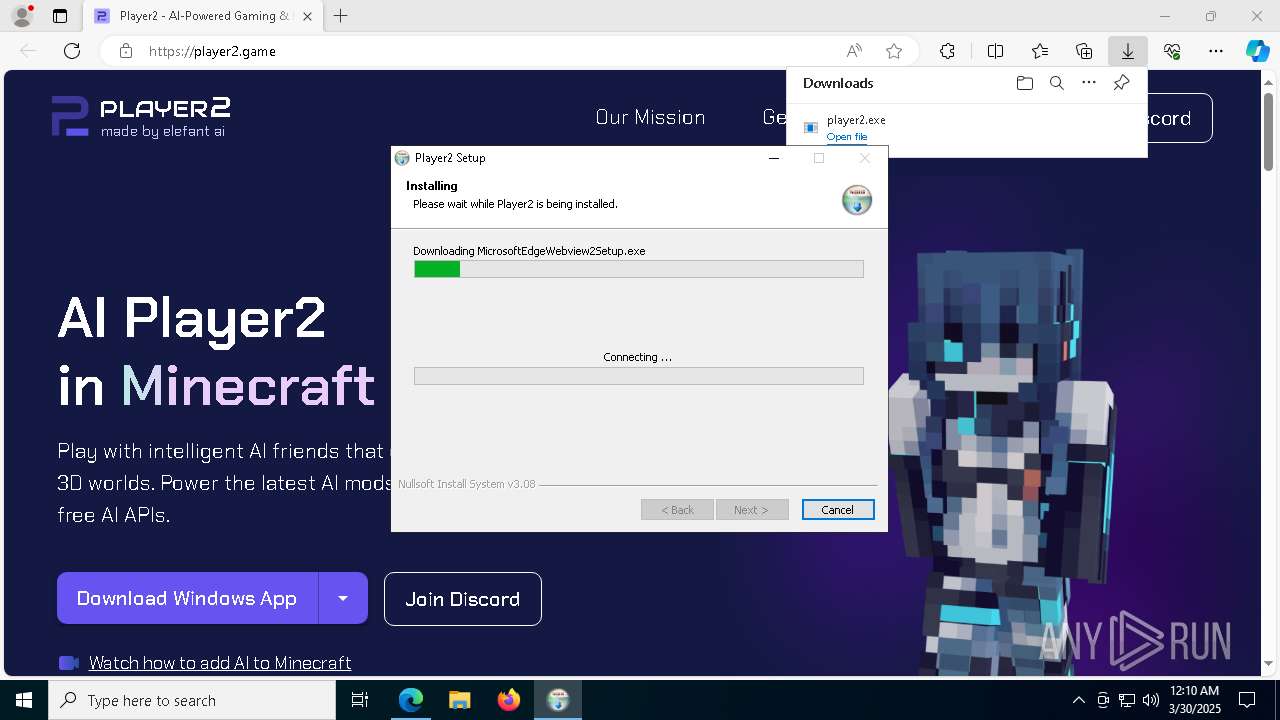This screenshot has height=720, width=1280.
Task: Click the taskbar search box
Action: click(x=192, y=700)
